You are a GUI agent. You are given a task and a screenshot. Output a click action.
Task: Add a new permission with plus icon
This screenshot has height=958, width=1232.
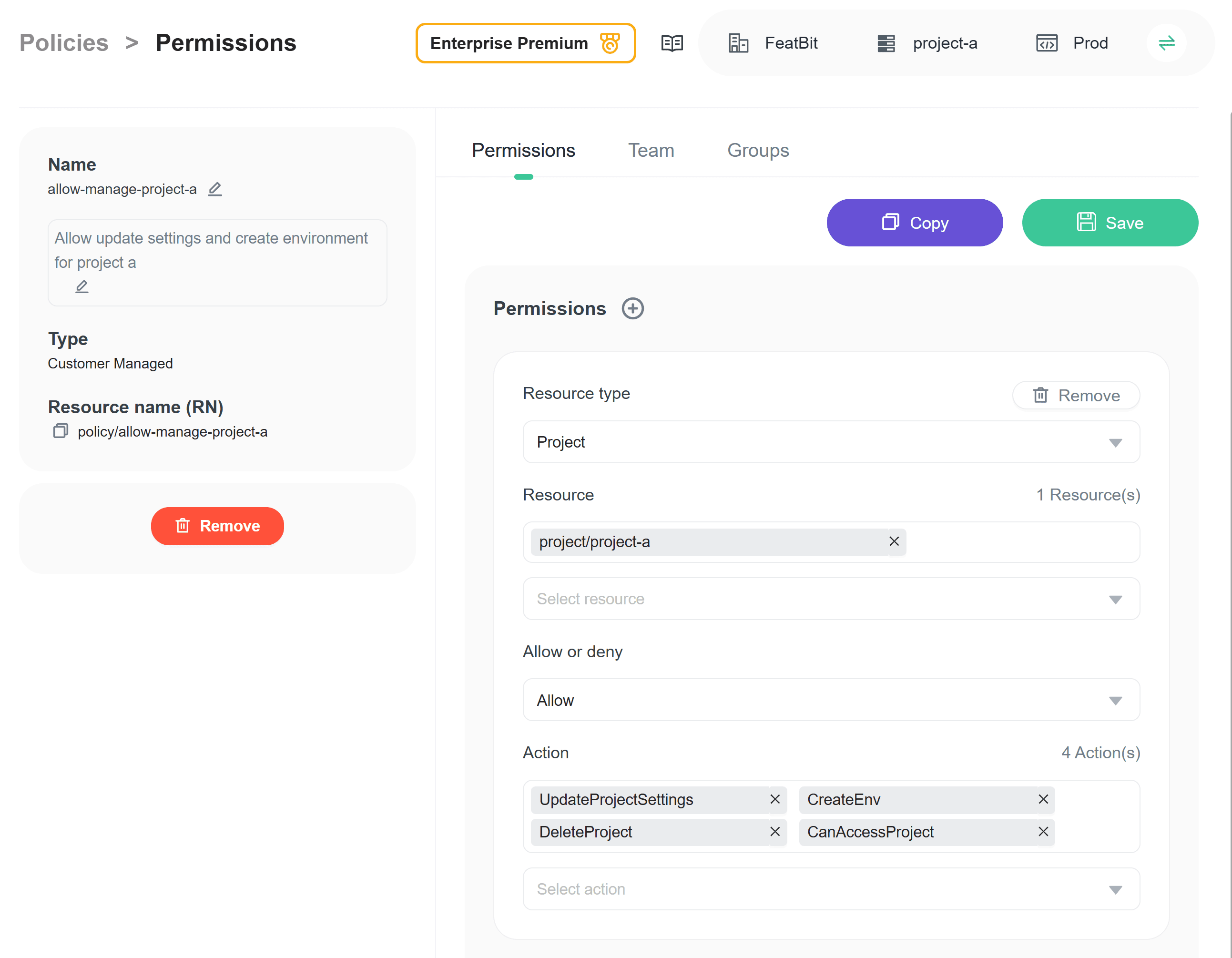point(632,309)
